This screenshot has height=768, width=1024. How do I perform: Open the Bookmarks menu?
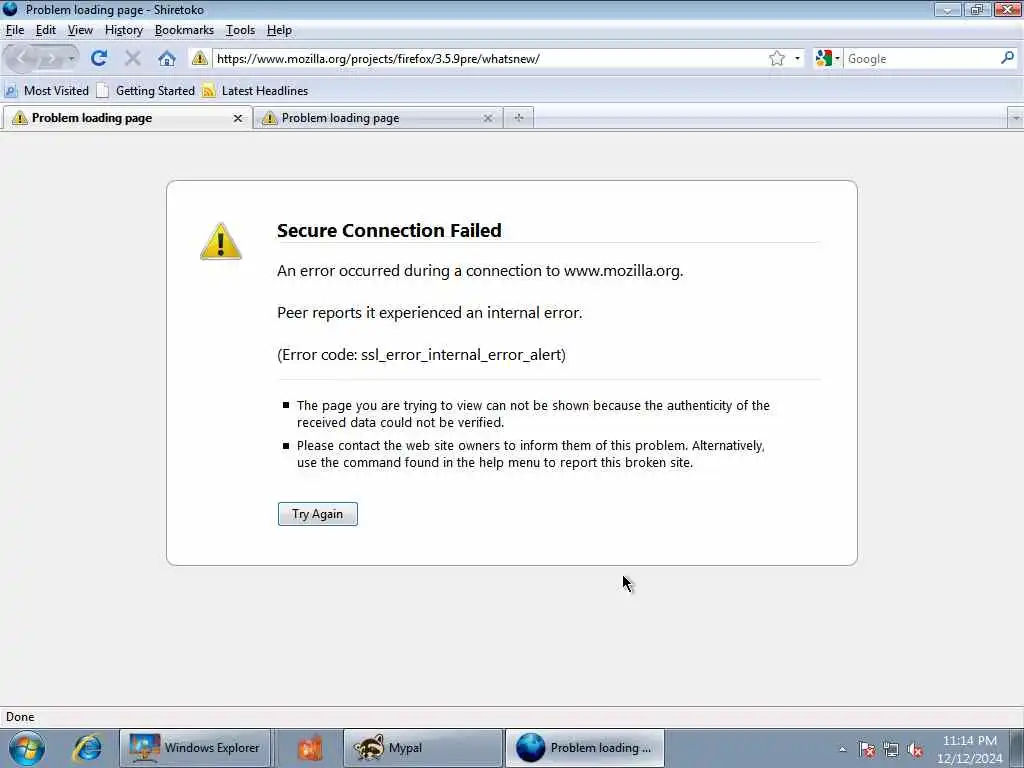(184, 30)
